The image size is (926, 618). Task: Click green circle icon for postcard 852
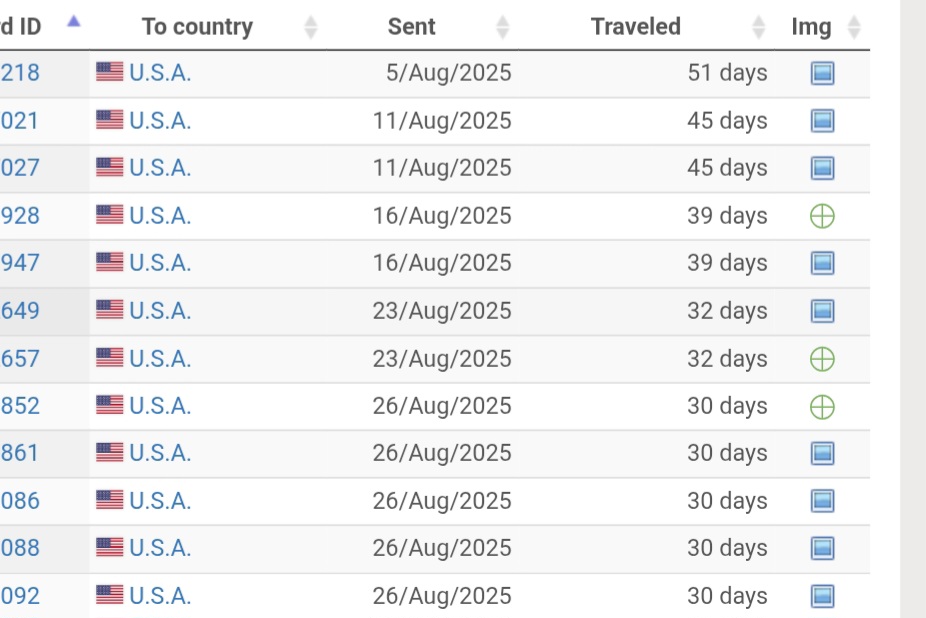(x=822, y=407)
